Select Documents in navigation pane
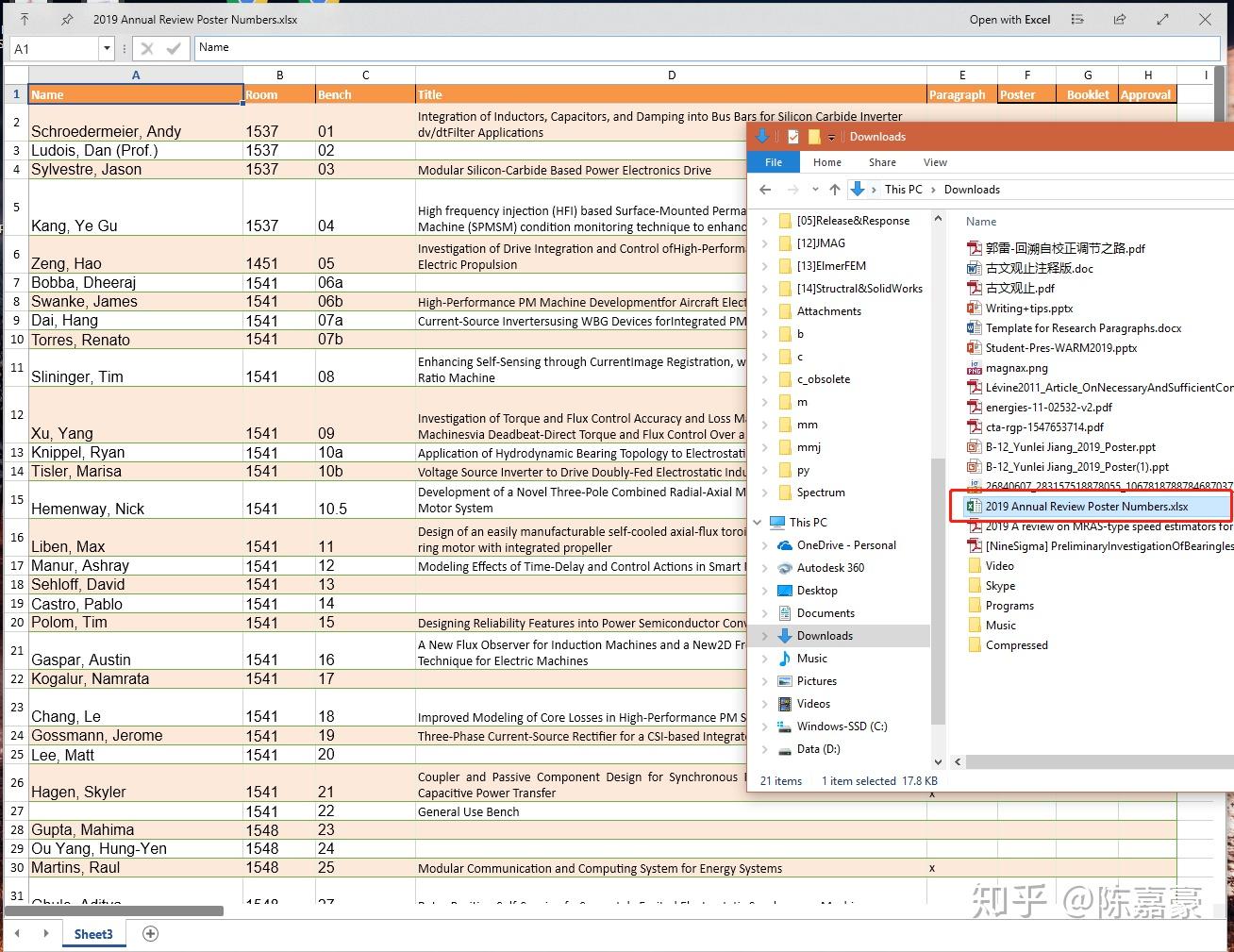The image size is (1234, 952). [825, 613]
